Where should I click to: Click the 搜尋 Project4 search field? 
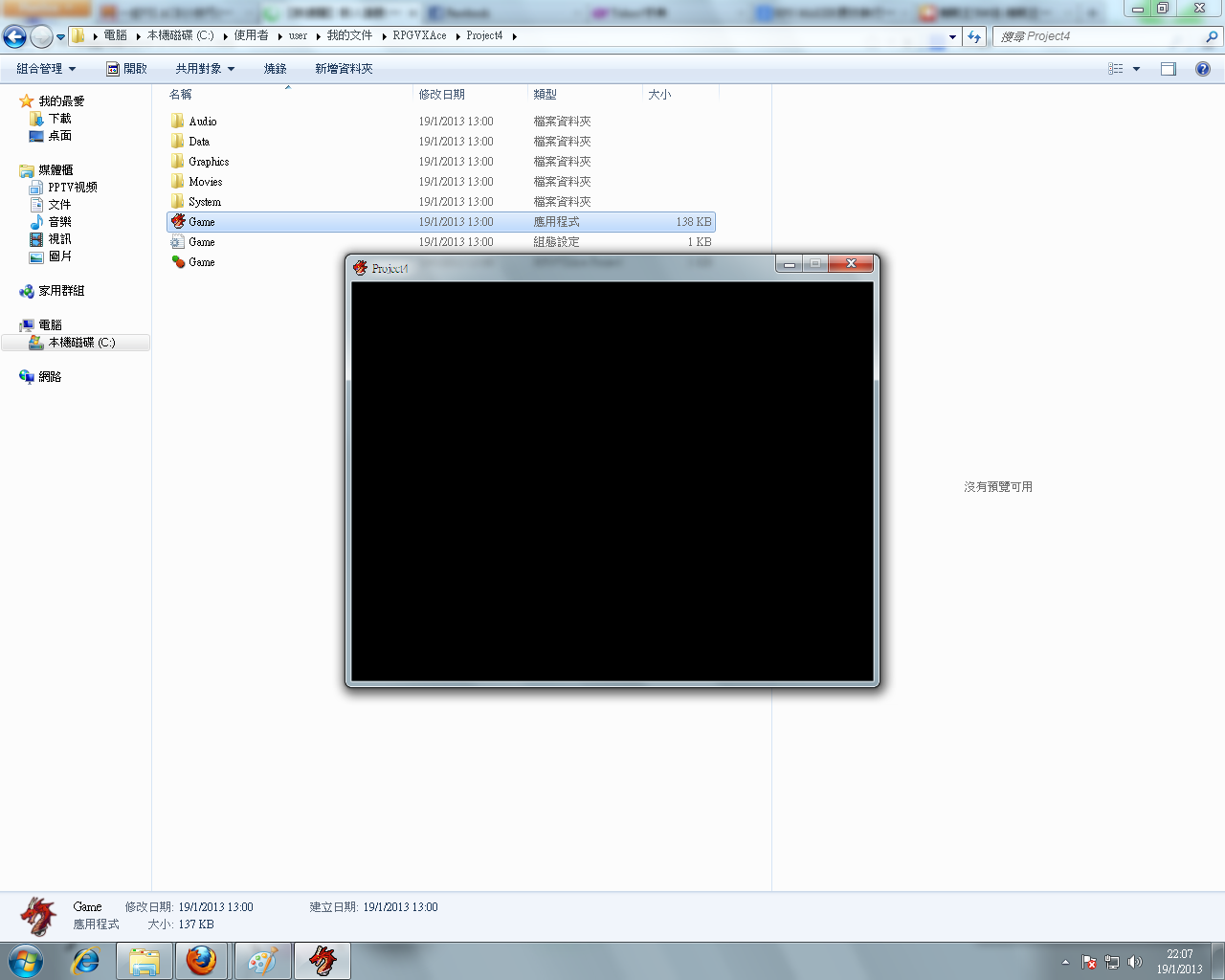tap(1100, 36)
